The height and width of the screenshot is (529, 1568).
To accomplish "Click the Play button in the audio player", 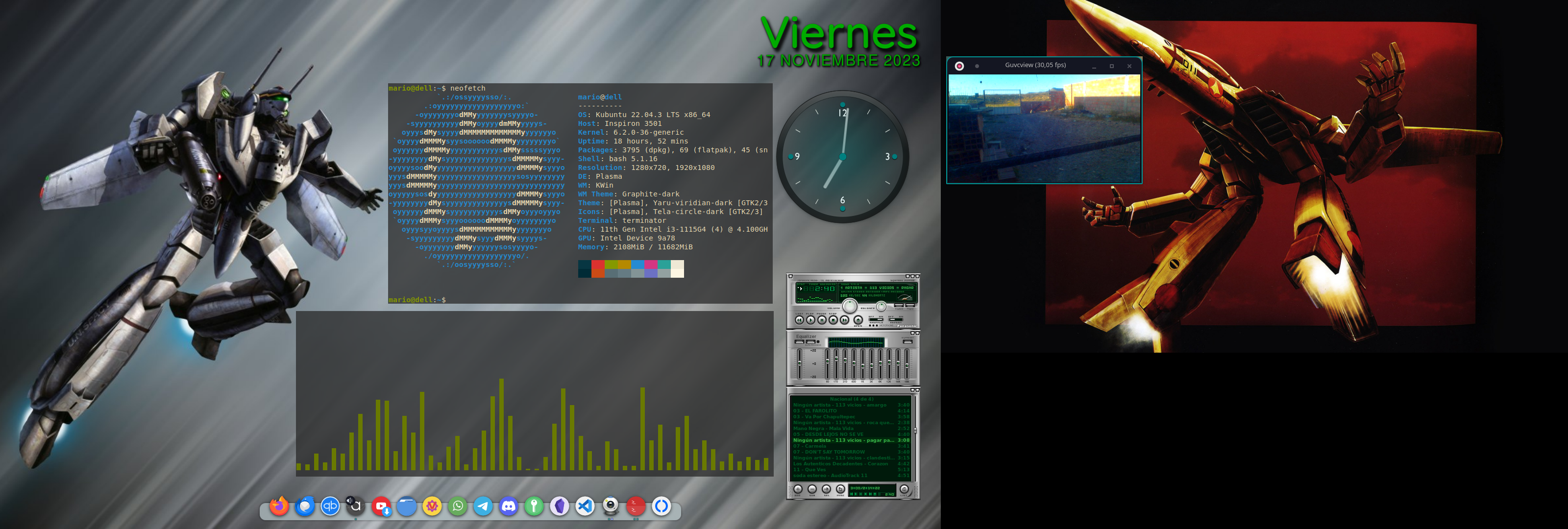I will pos(811,320).
